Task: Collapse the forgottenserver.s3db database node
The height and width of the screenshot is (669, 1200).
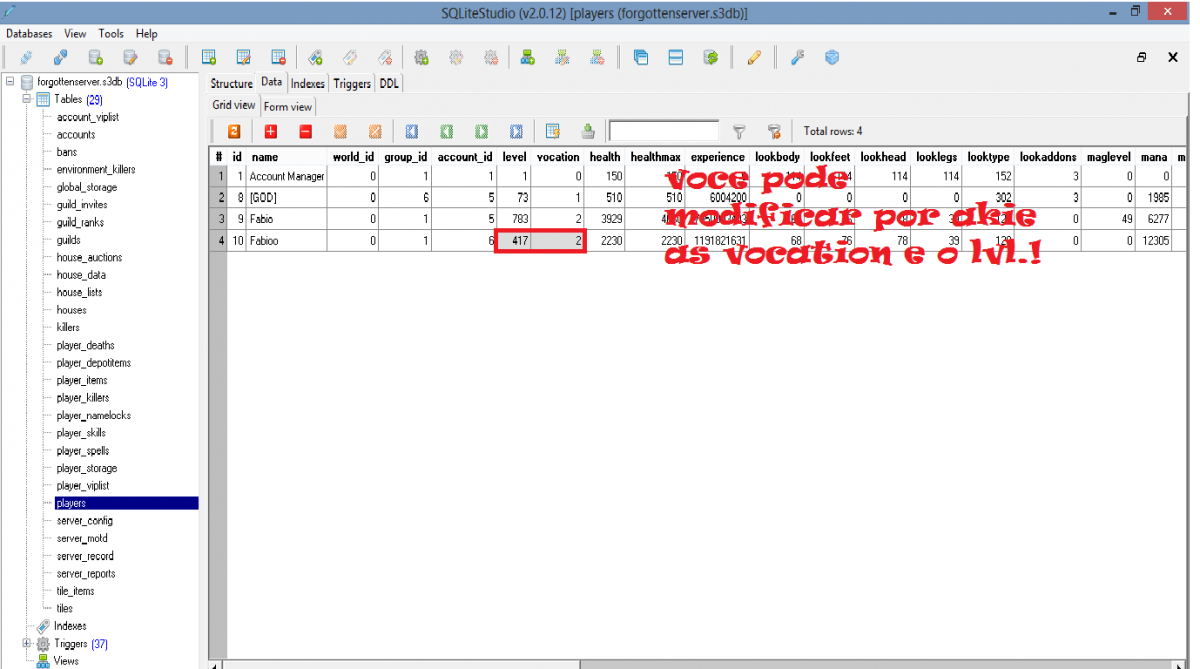Action: click(10, 82)
